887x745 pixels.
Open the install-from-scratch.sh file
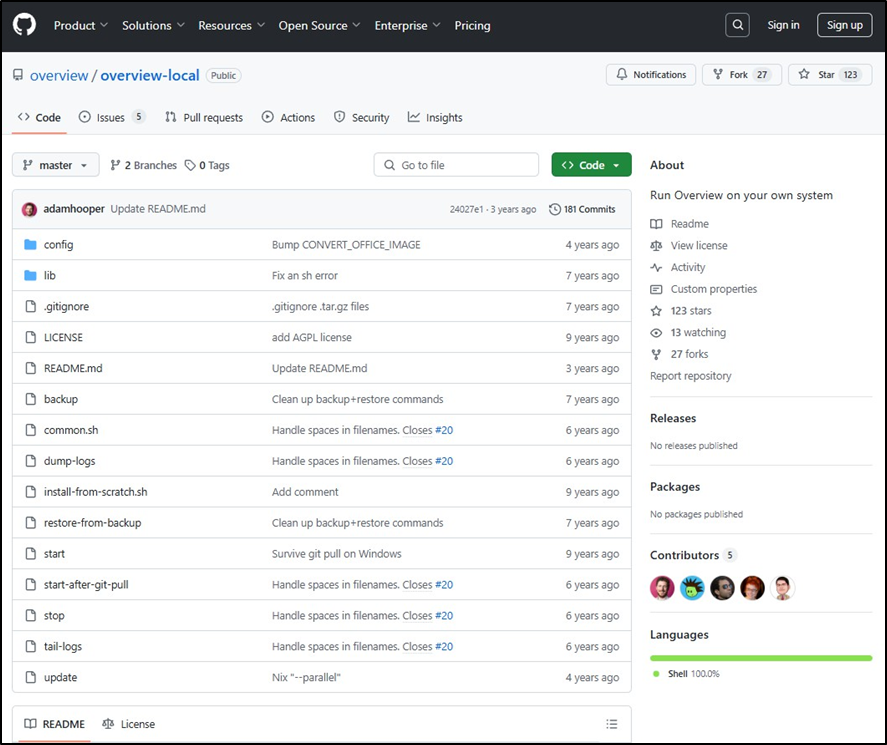point(95,492)
